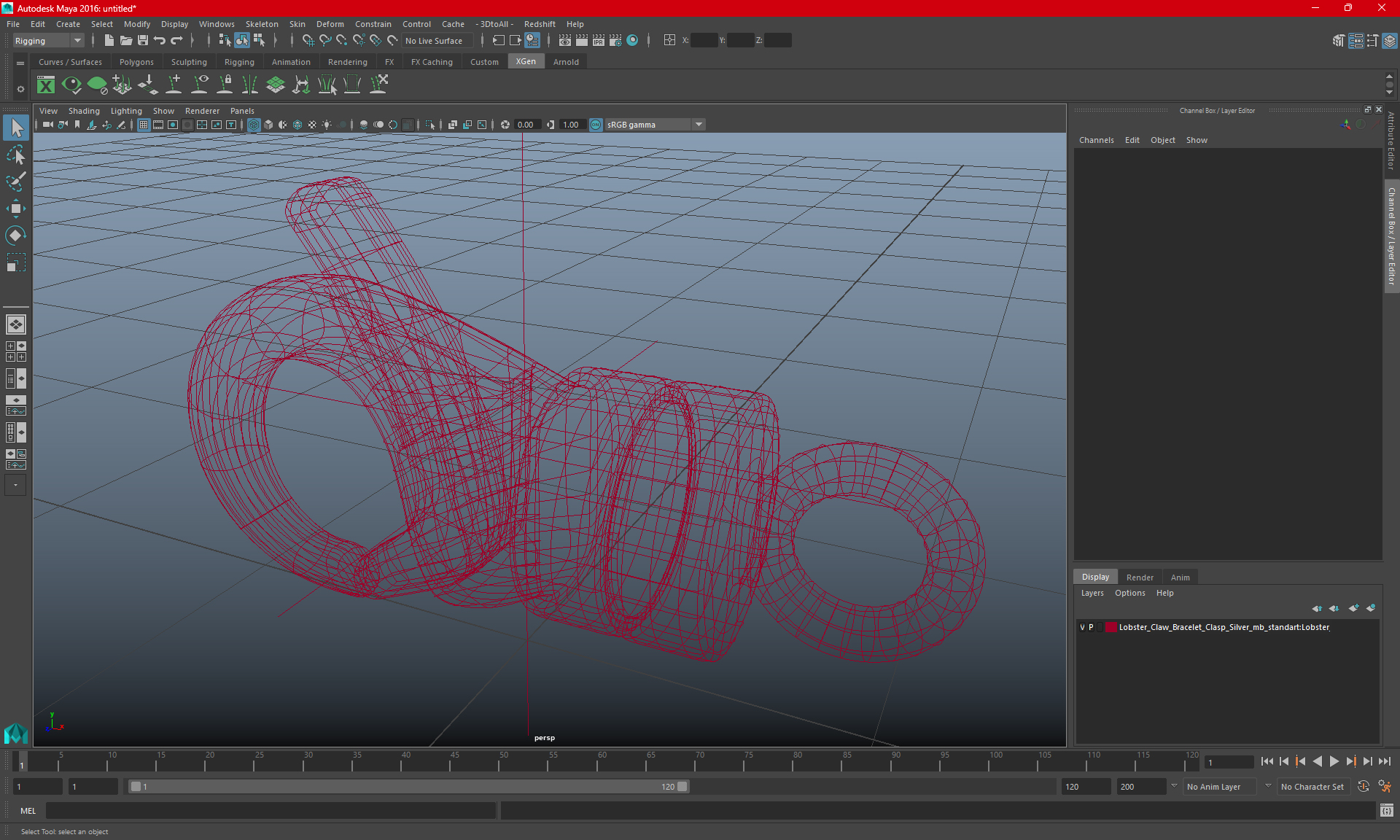
Task: Toggle color management ON button
Action: [596, 125]
